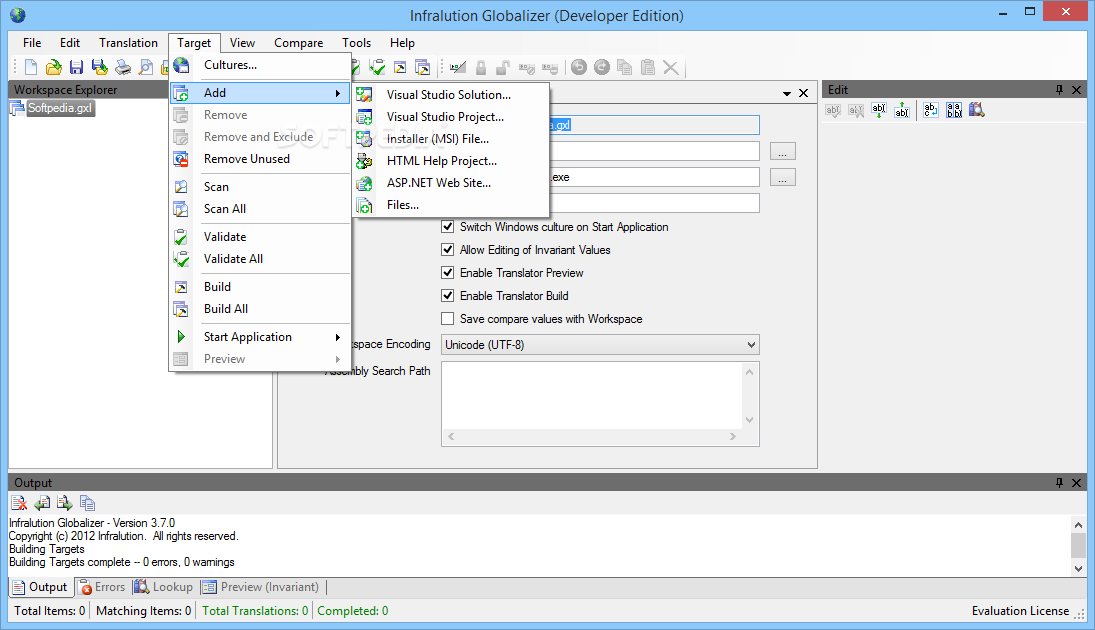This screenshot has width=1095, height=630.
Task: Choose Scan All menu item
Action: (260, 209)
